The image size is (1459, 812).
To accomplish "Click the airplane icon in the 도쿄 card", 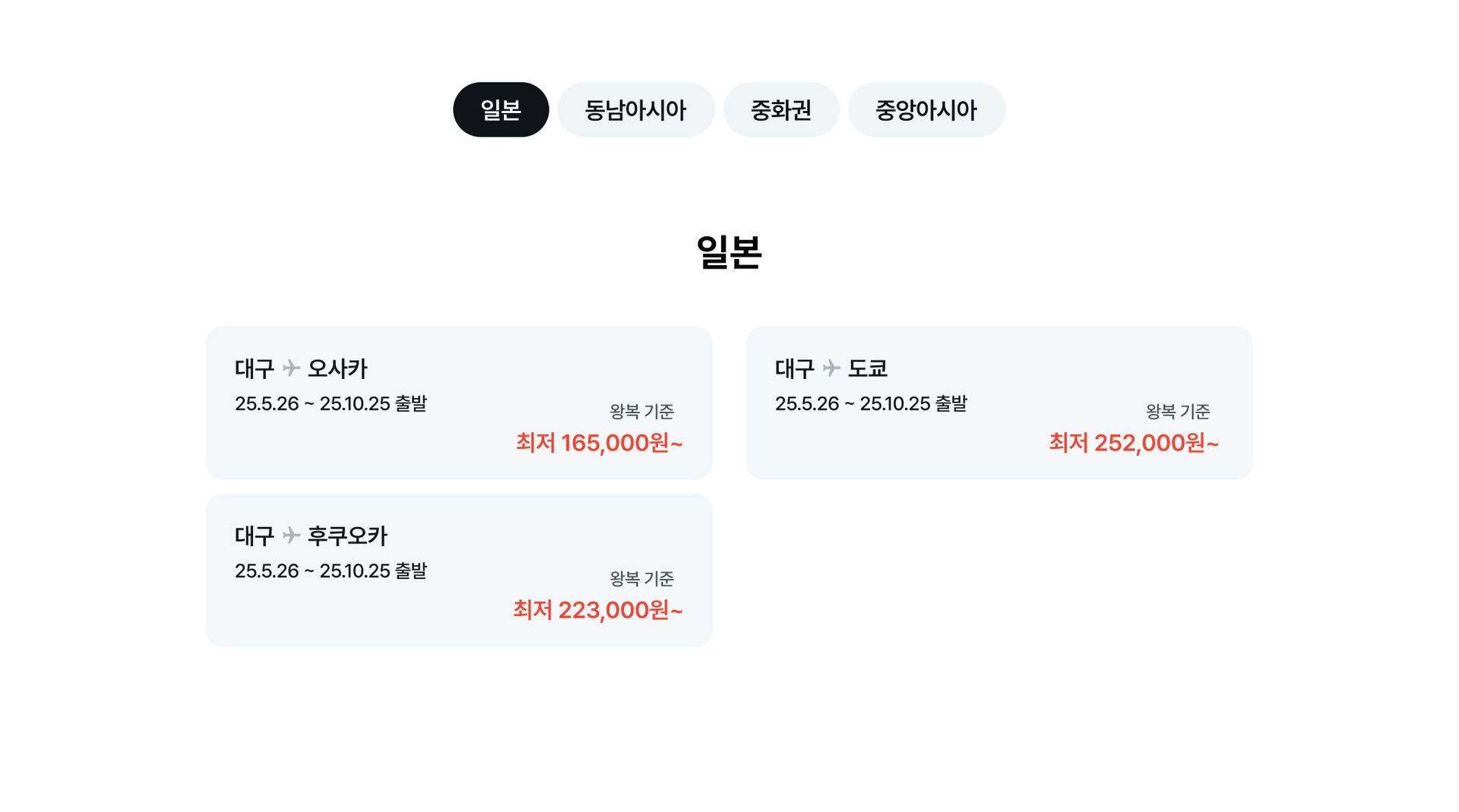I will point(831,368).
